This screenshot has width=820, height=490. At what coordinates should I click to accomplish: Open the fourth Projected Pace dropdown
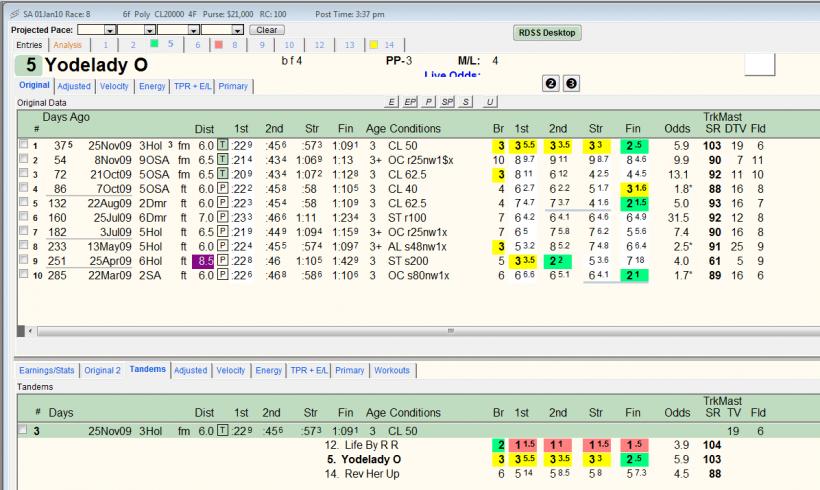[237, 30]
